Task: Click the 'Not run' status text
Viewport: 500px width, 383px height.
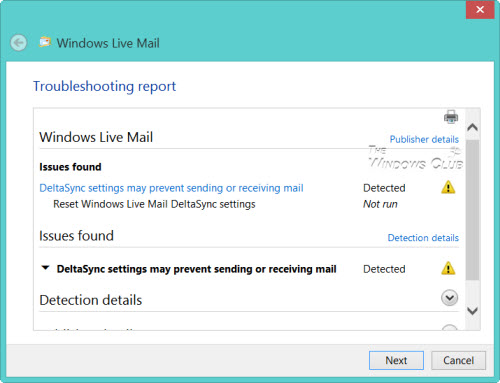Action: (380, 204)
